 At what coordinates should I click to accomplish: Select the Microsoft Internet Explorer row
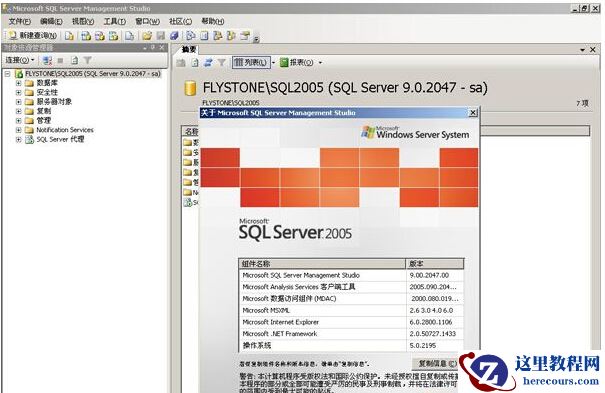(351, 322)
